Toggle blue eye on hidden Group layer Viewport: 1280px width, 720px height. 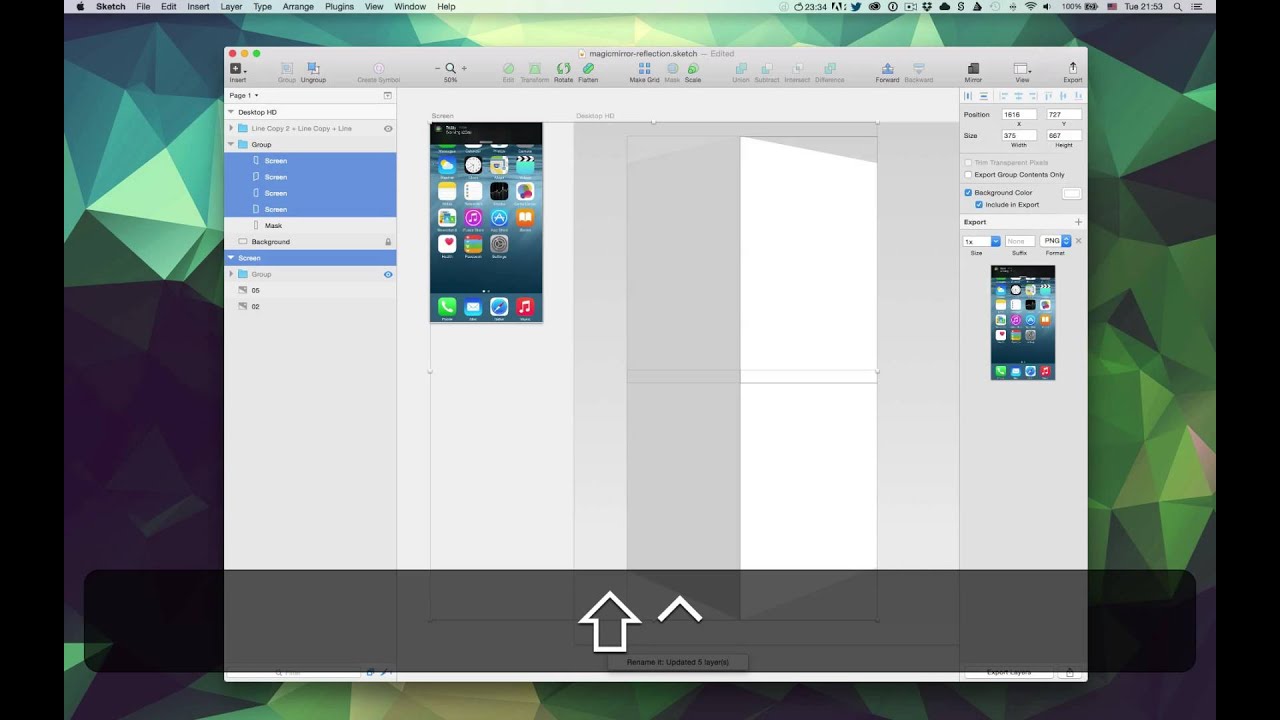point(388,274)
